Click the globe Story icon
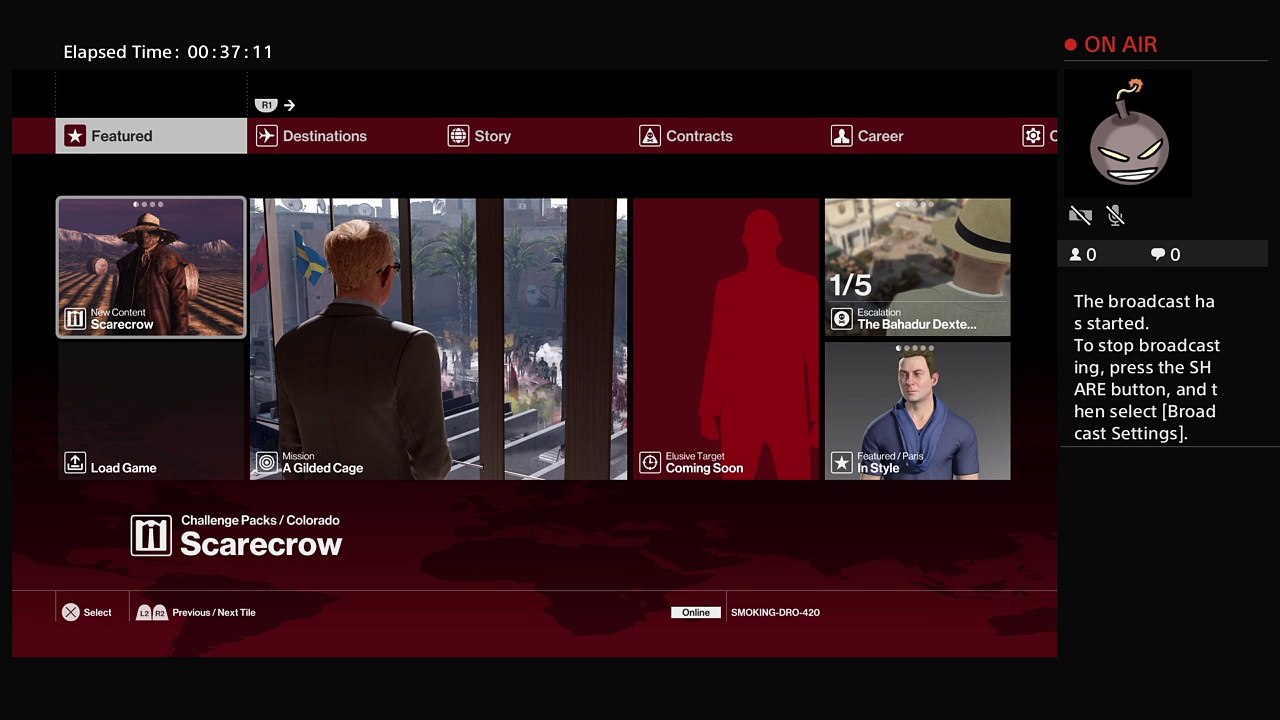Viewport: 1280px width, 720px height. (x=458, y=136)
